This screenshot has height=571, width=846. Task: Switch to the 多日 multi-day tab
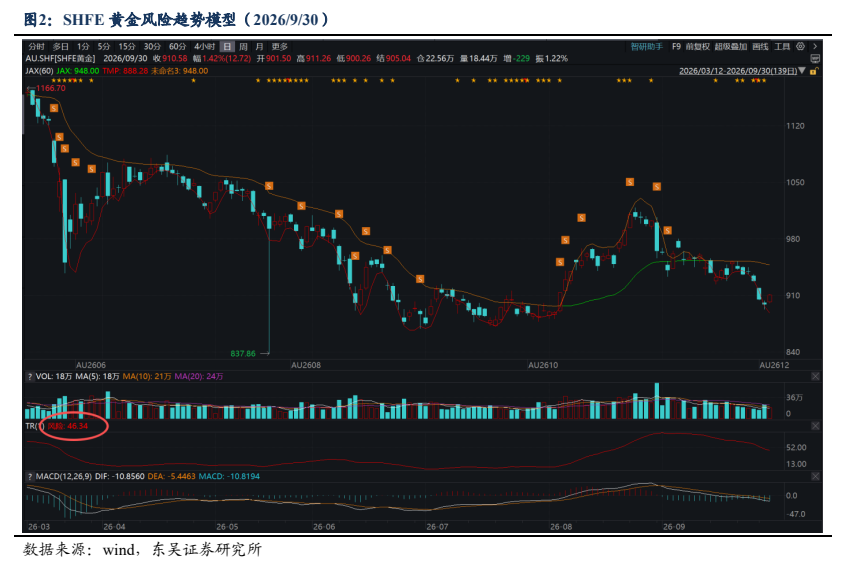pyautogui.click(x=60, y=46)
